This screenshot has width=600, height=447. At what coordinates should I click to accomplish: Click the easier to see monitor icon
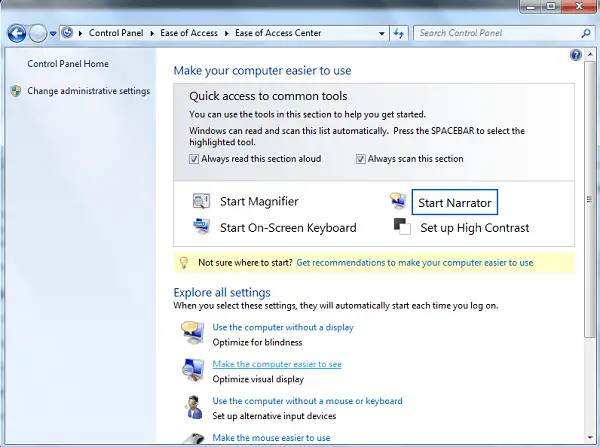[193, 370]
